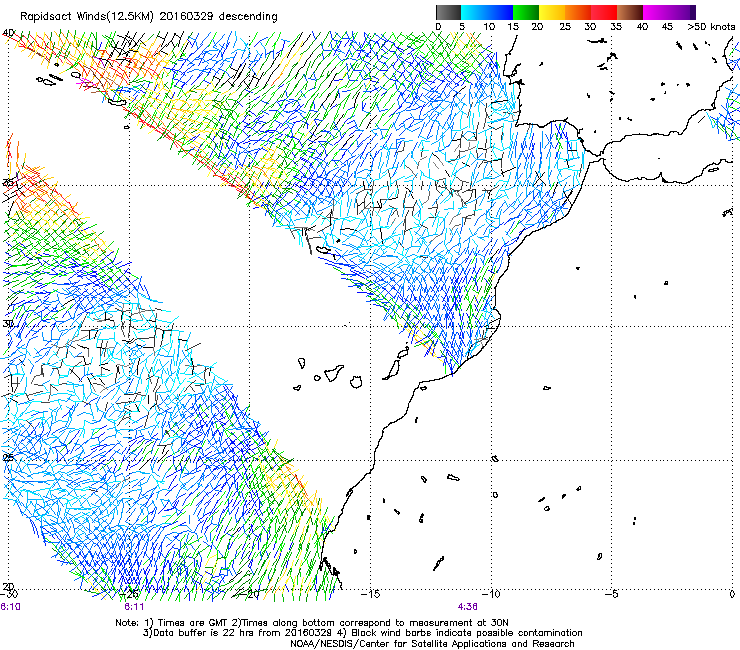The height and width of the screenshot is (650, 740).
Task: Click the '20' latitude label at bottom left
Action: [8, 586]
